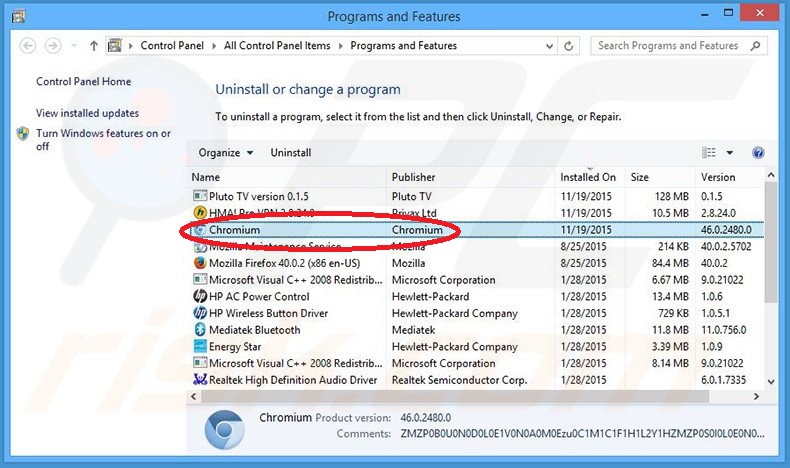Sort by Name column header
This screenshot has height=468, width=790.
point(287,177)
